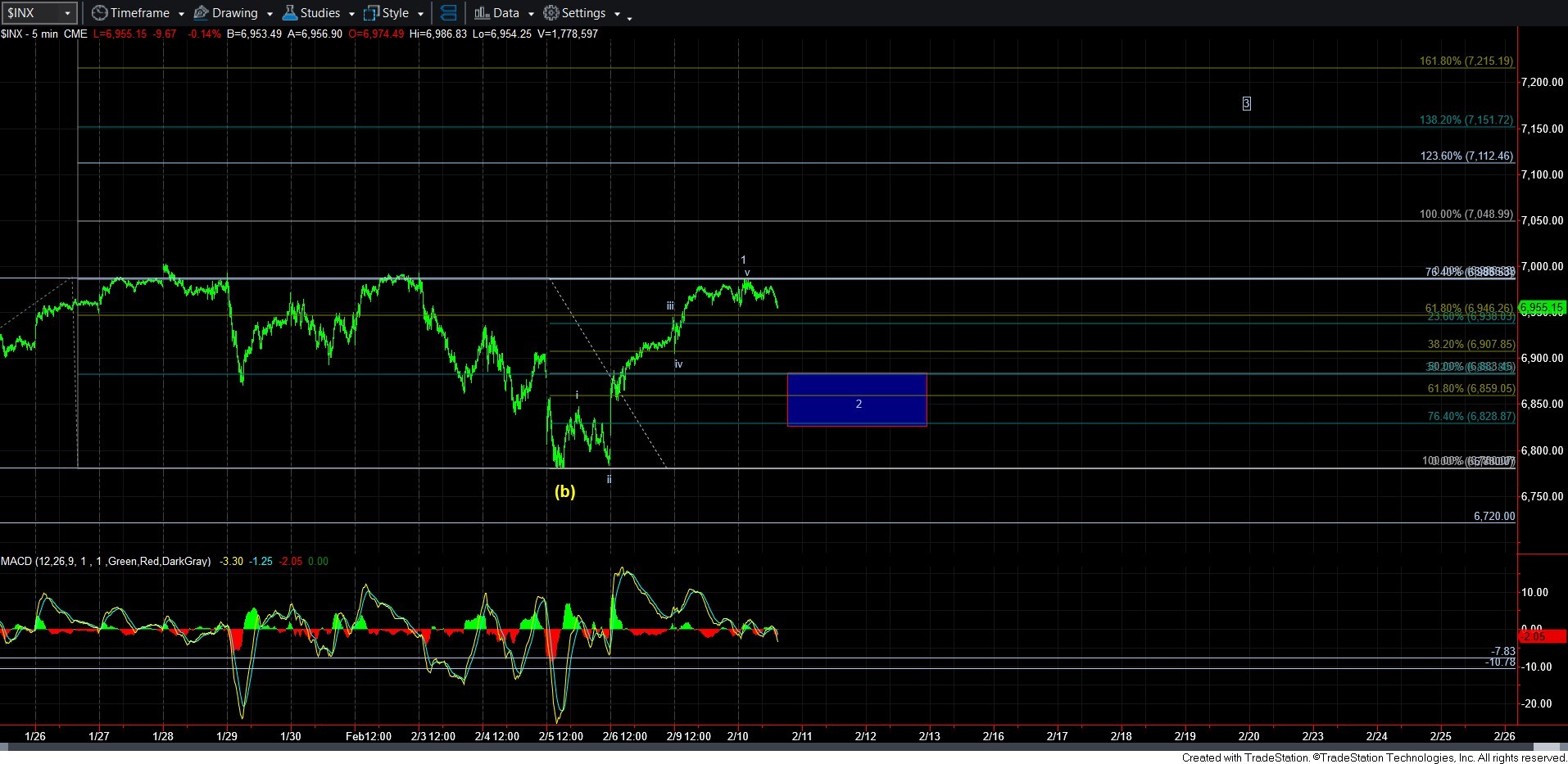Image resolution: width=1568 pixels, height=764 pixels.
Task: Click the green 6,955.15 current price tag
Action: click(1543, 308)
